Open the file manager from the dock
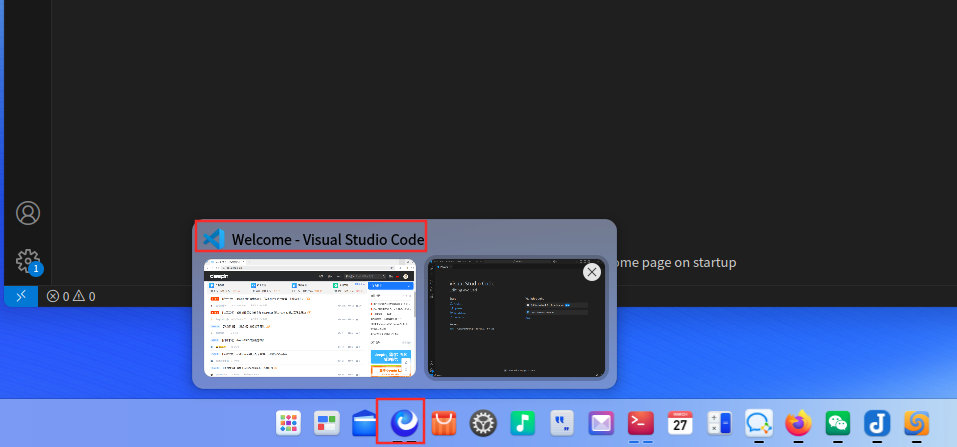 (x=365, y=423)
